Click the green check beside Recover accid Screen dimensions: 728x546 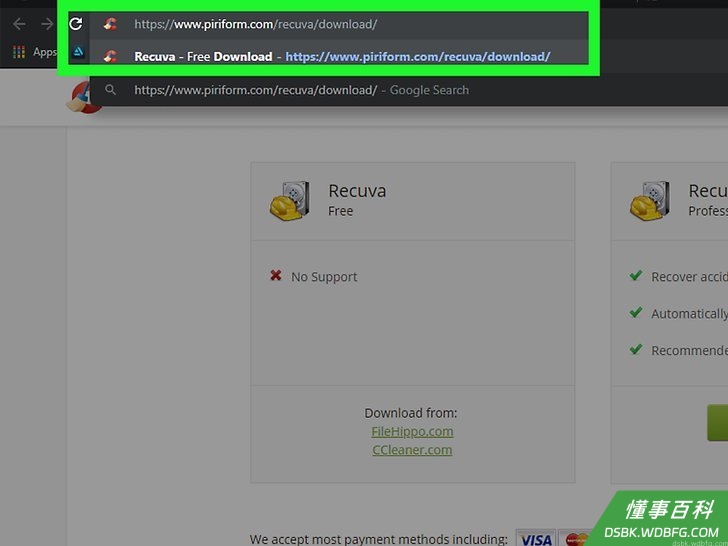(x=636, y=275)
